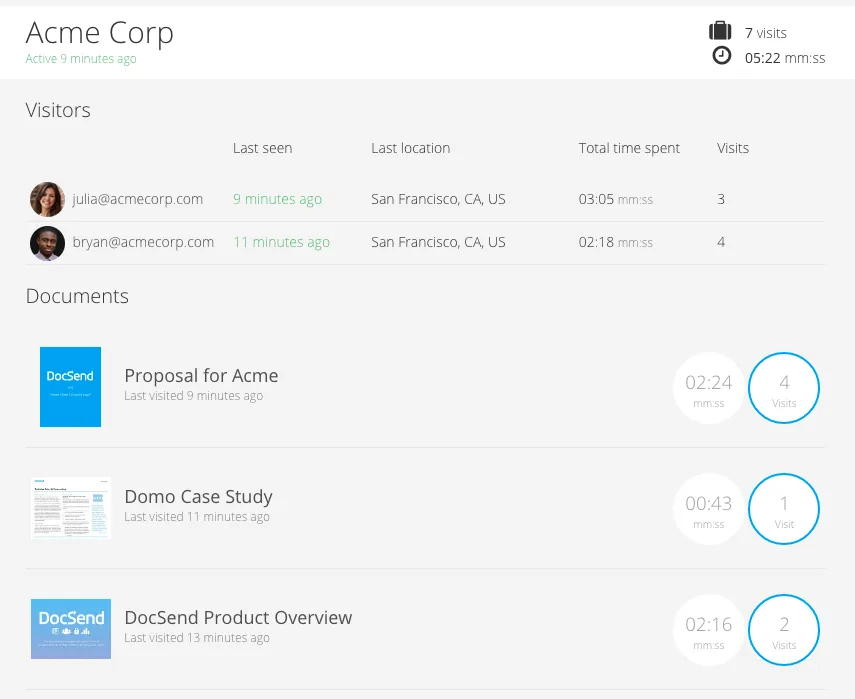Click the 00:43 time circle
Viewport: 855px width, 699px height.
pyautogui.click(x=708, y=509)
